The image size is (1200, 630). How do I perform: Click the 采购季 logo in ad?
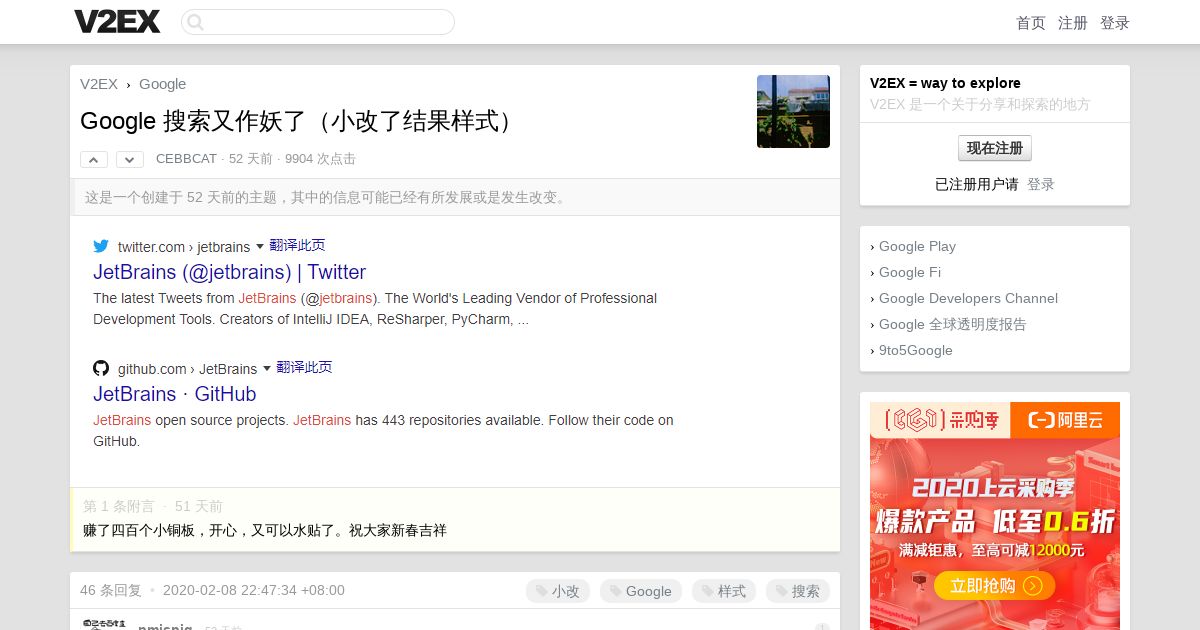click(x=940, y=420)
